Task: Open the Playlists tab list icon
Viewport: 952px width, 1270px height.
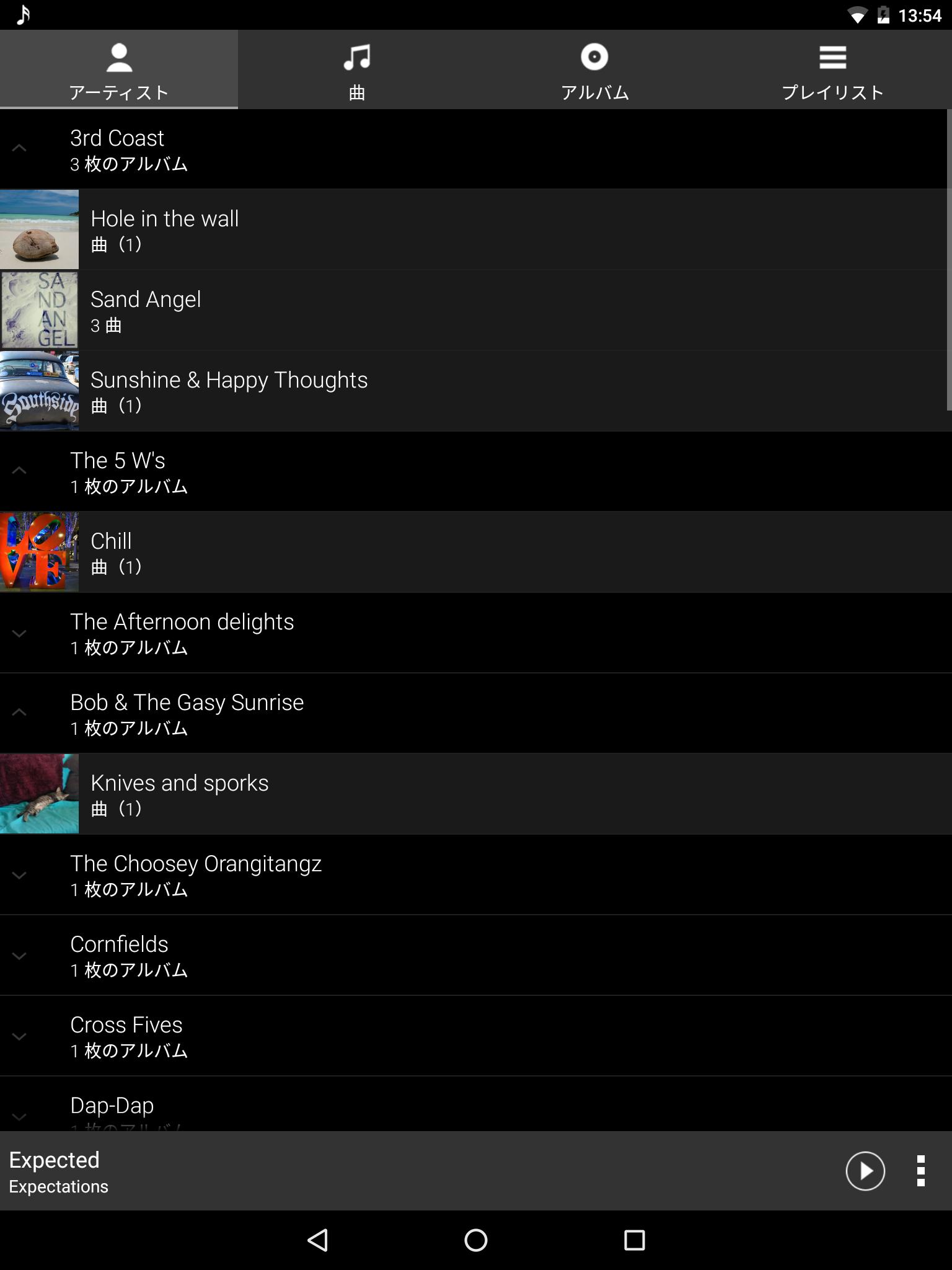Action: point(832,57)
